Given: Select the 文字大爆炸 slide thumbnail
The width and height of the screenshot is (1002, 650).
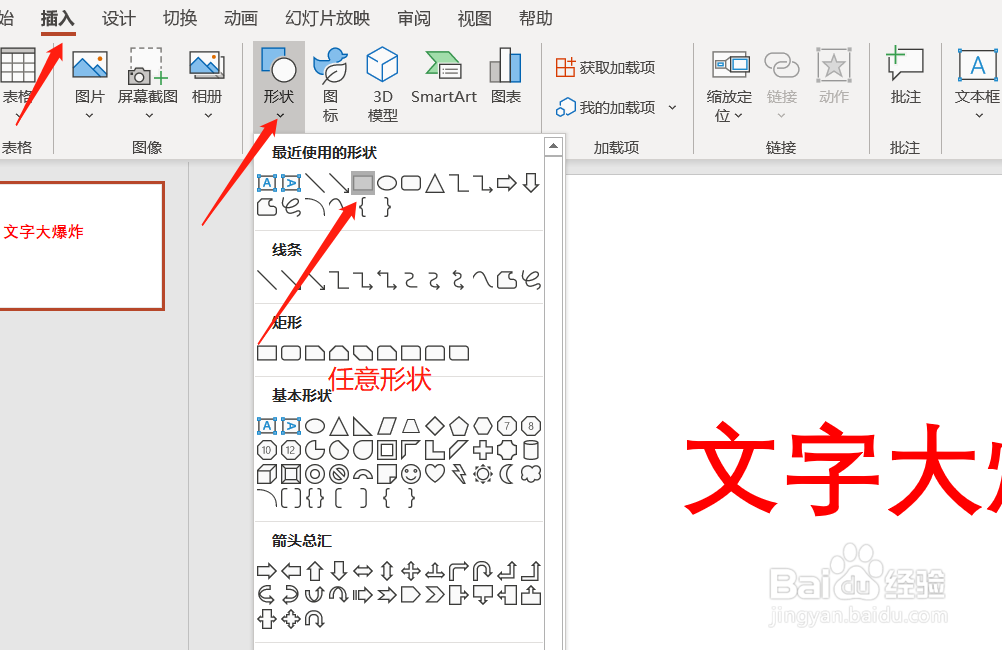Looking at the screenshot, I should pos(82,246).
